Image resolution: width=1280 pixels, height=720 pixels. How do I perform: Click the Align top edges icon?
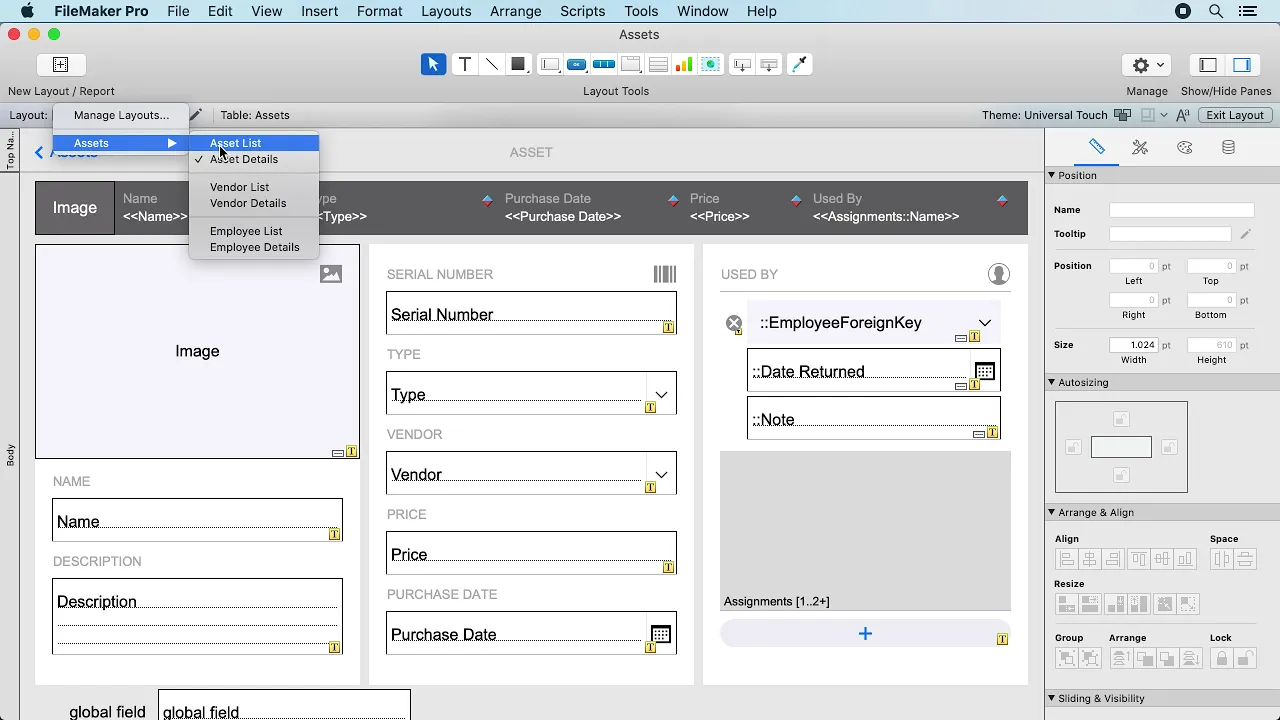coord(1138,560)
